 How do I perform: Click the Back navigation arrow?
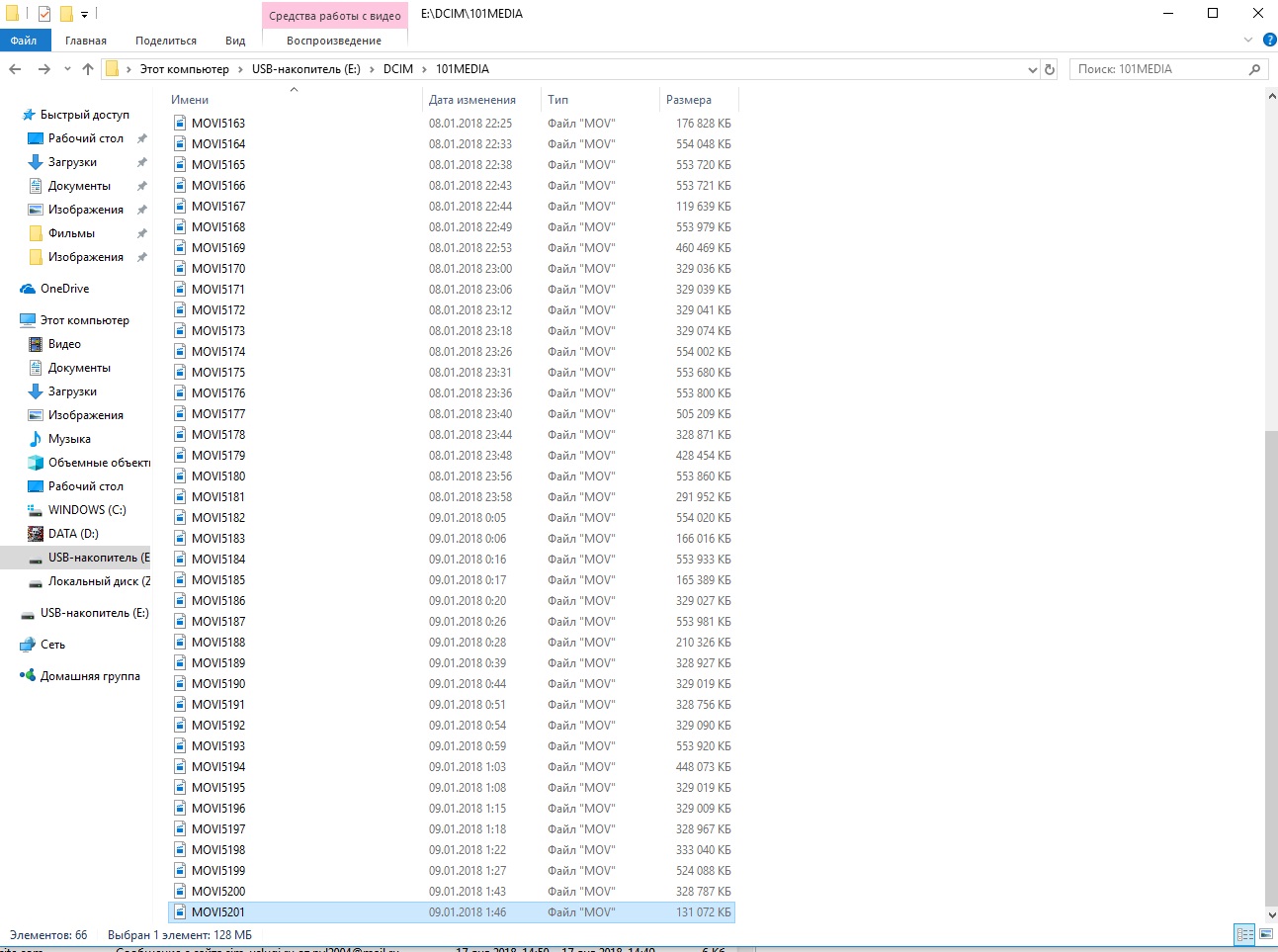click(x=15, y=69)
